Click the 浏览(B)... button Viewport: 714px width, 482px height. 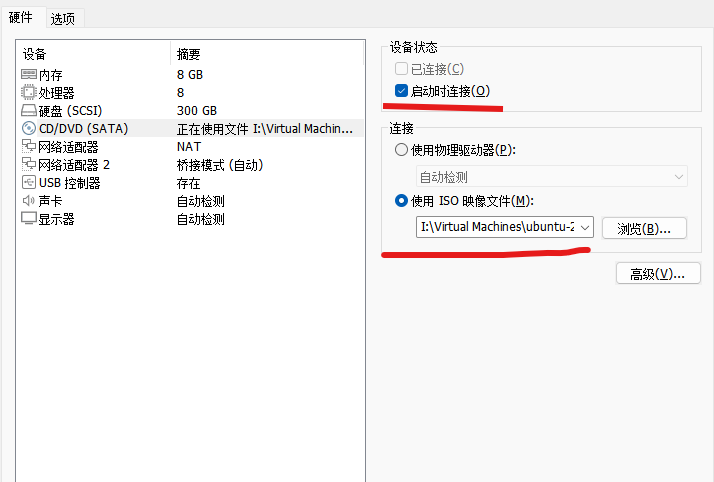click(x=644, y=228)
